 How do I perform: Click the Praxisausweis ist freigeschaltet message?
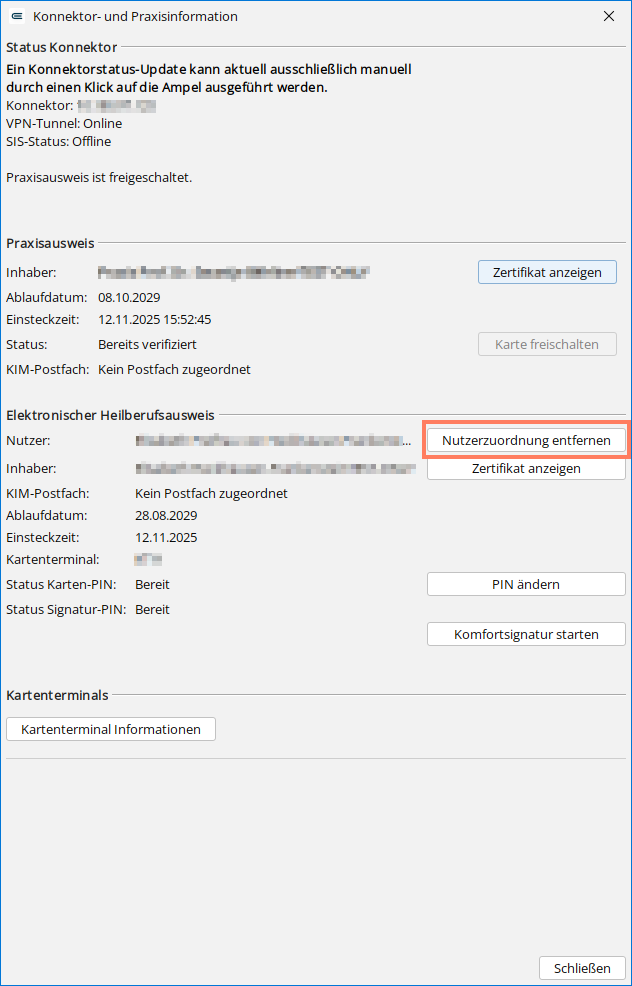coord(99,178)
